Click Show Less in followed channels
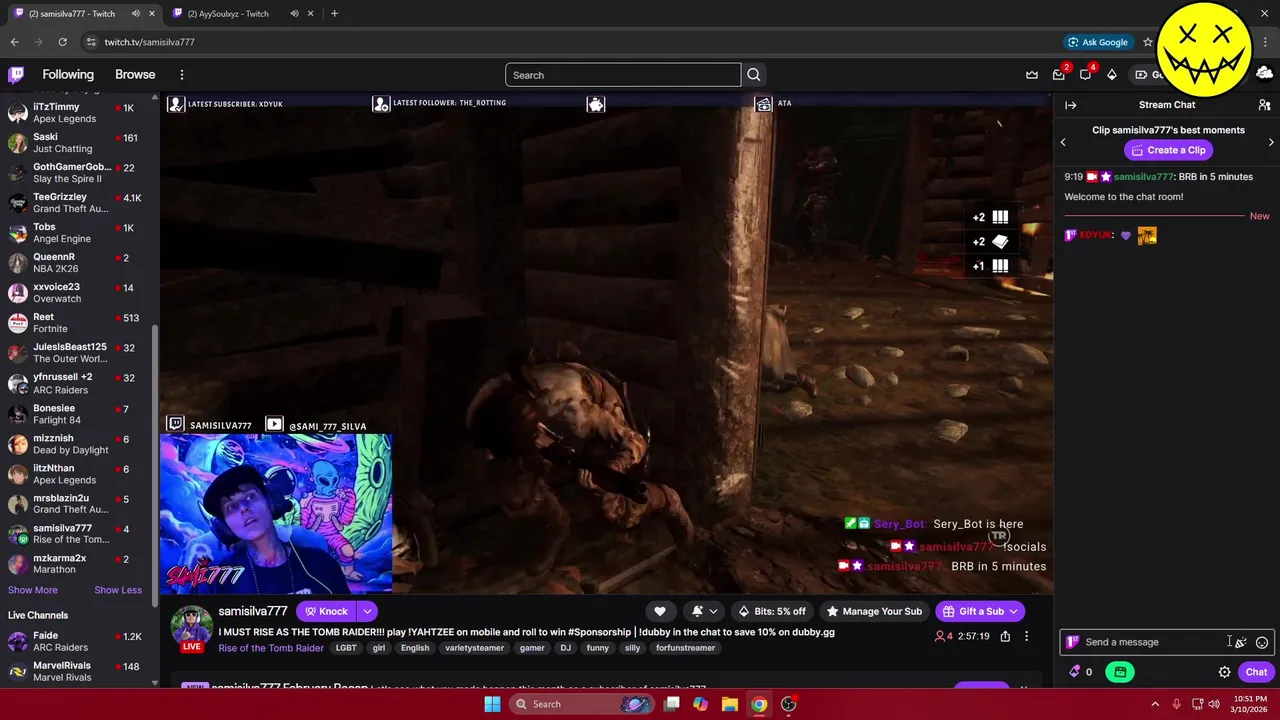The width and height of the screenshot is (1280, 720). pos(118,590)
